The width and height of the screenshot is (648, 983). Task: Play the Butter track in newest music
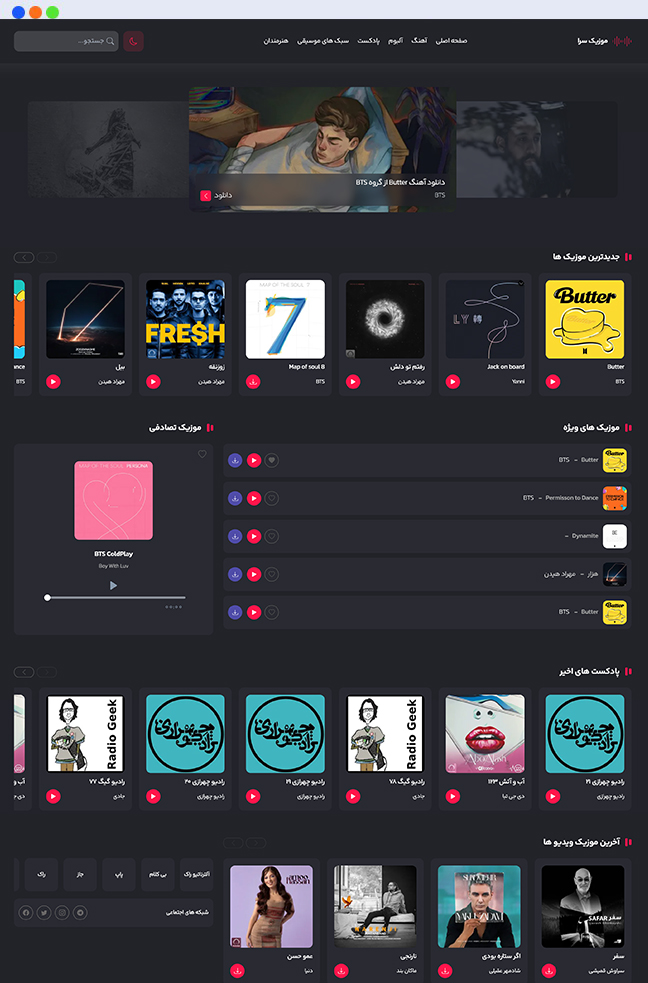pyautogui.click(x=553, y=381)
